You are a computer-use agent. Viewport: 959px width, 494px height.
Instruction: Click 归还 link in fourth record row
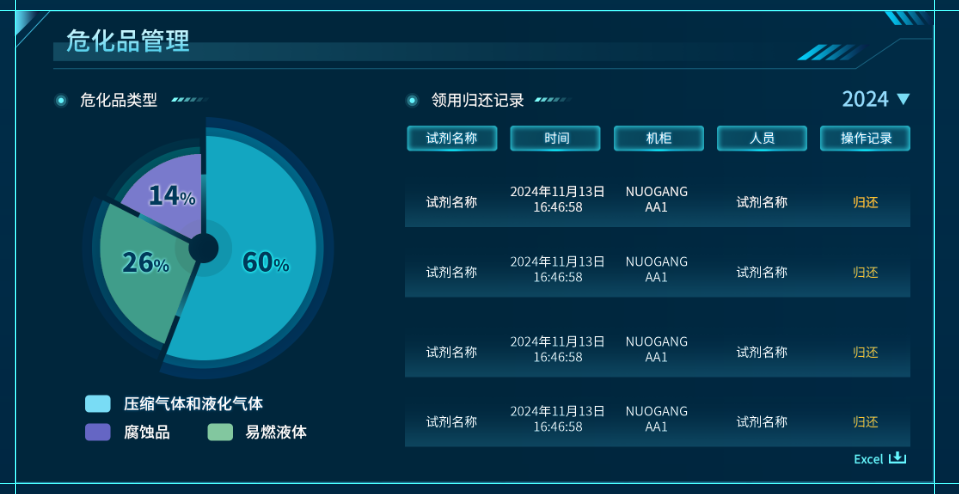tap(865, 422)
